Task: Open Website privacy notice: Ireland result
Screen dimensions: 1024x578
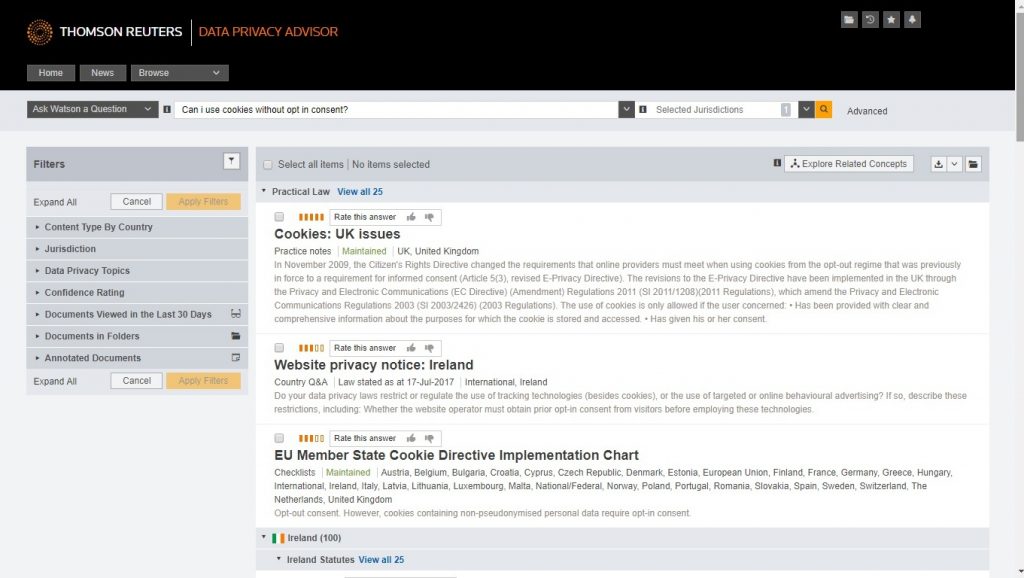Action: [374, 365]
